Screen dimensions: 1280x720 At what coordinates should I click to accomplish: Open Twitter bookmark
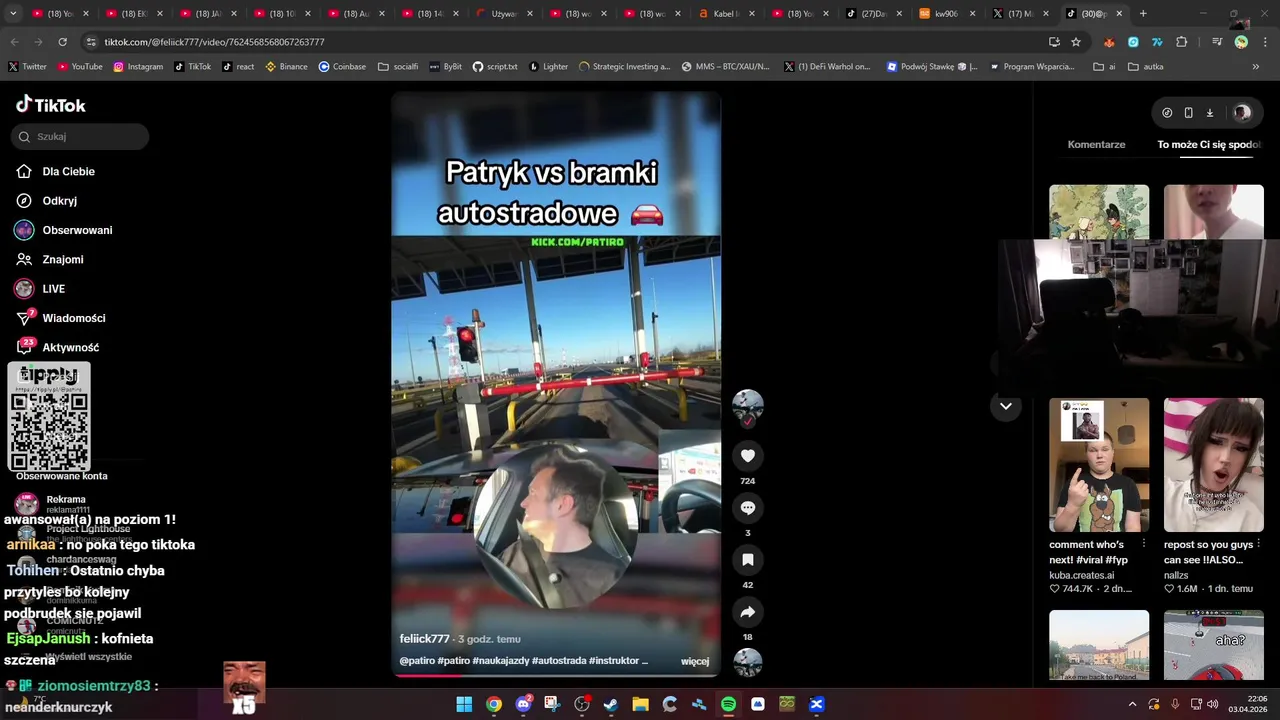(x=27, y=67)
